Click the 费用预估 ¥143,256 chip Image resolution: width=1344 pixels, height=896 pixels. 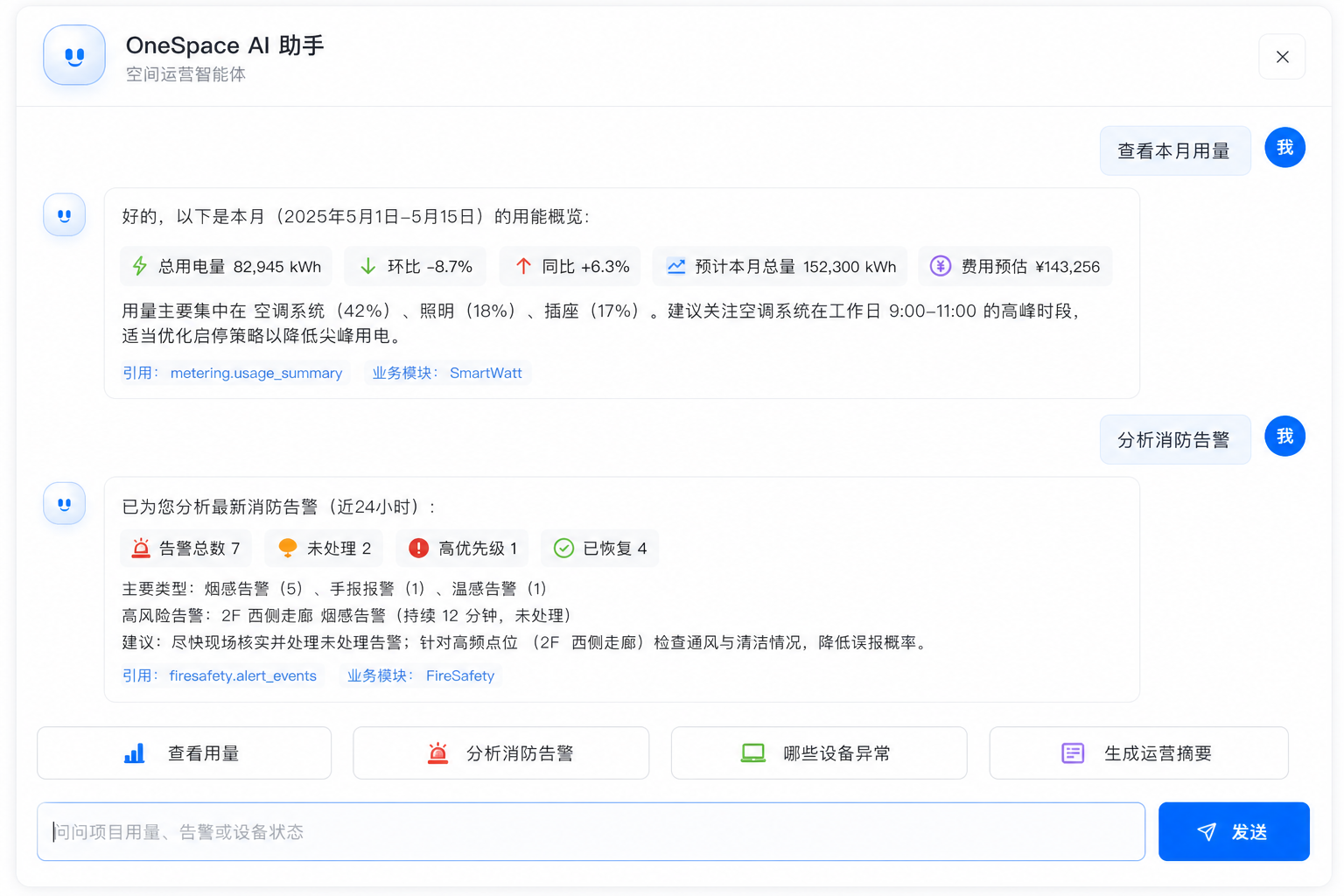click(1015, 266)
